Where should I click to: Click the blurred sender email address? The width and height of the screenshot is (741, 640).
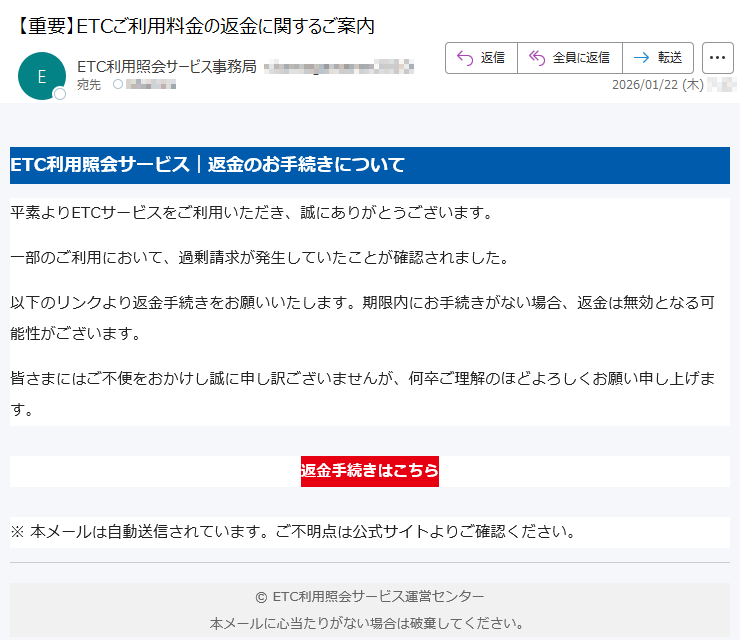point(339,67)
